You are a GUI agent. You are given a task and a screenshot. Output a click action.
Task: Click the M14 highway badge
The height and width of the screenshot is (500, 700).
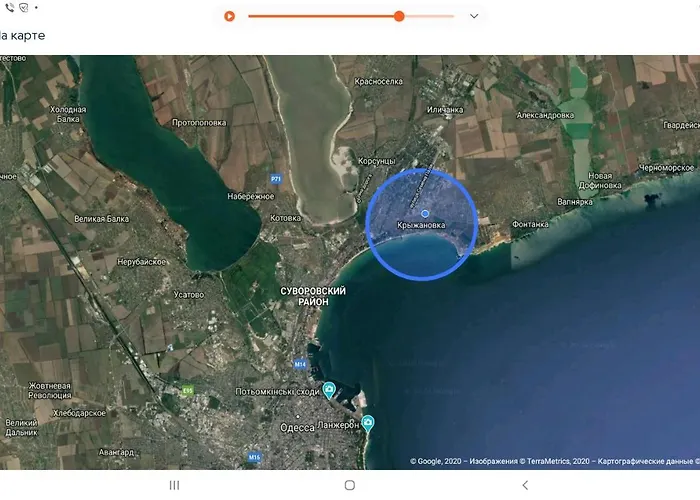pyautogui.click(x=299, y=364)
